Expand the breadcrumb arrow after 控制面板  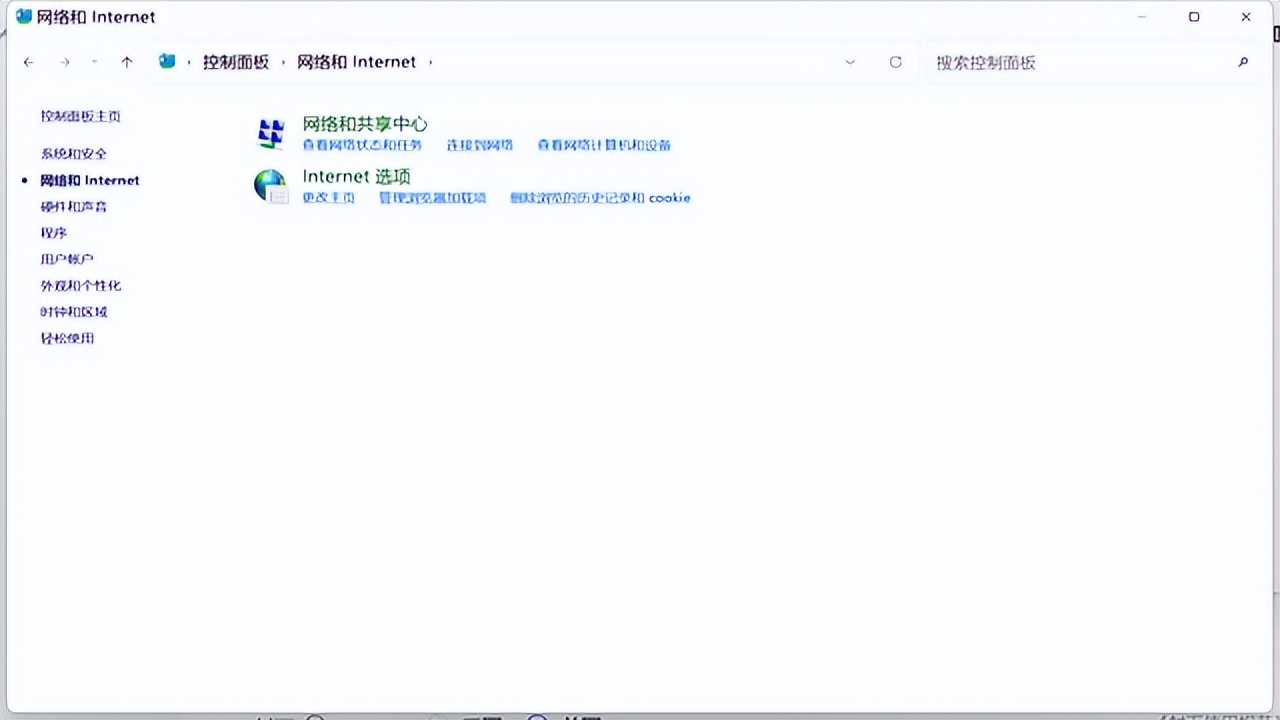point(281,62)
